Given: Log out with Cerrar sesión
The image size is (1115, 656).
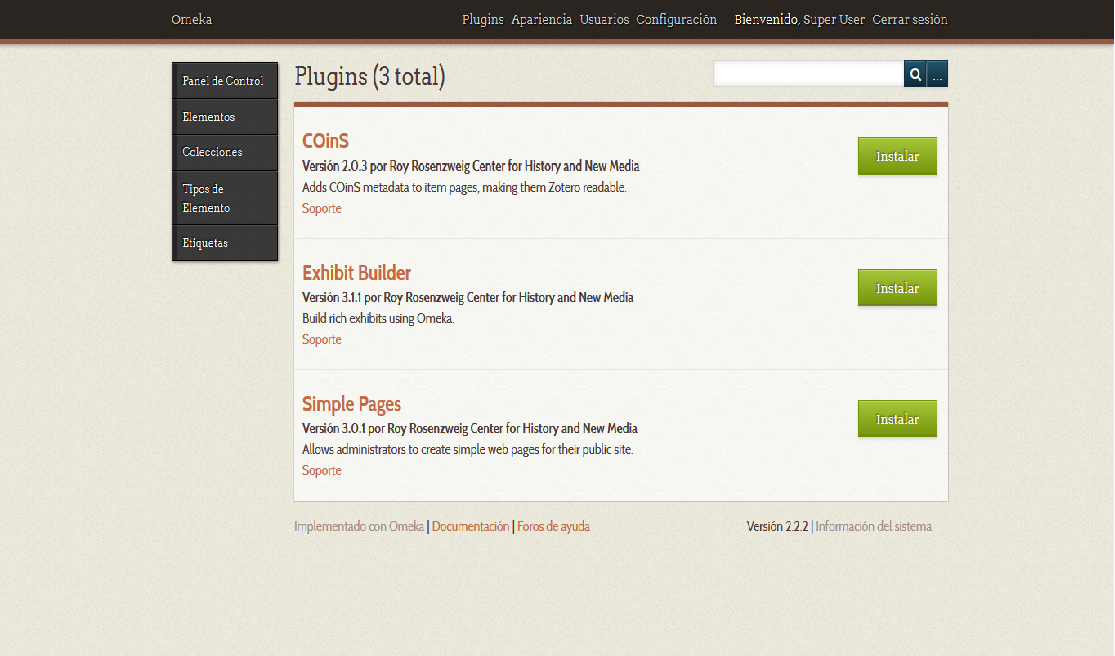Looking at the screenshot, I should pyautogui.click(x=909, y=20).
